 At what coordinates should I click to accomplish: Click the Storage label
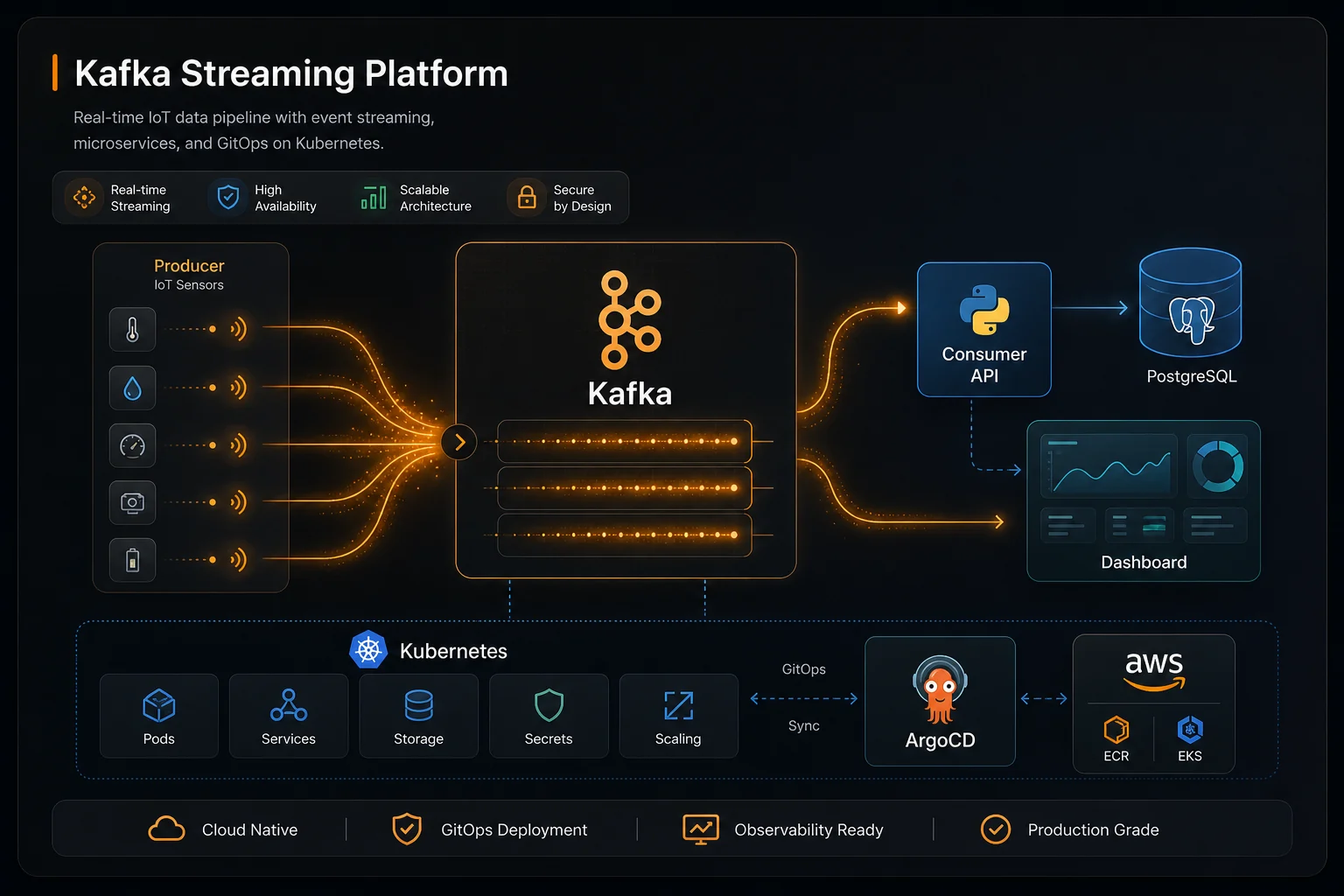pos(418,738)
